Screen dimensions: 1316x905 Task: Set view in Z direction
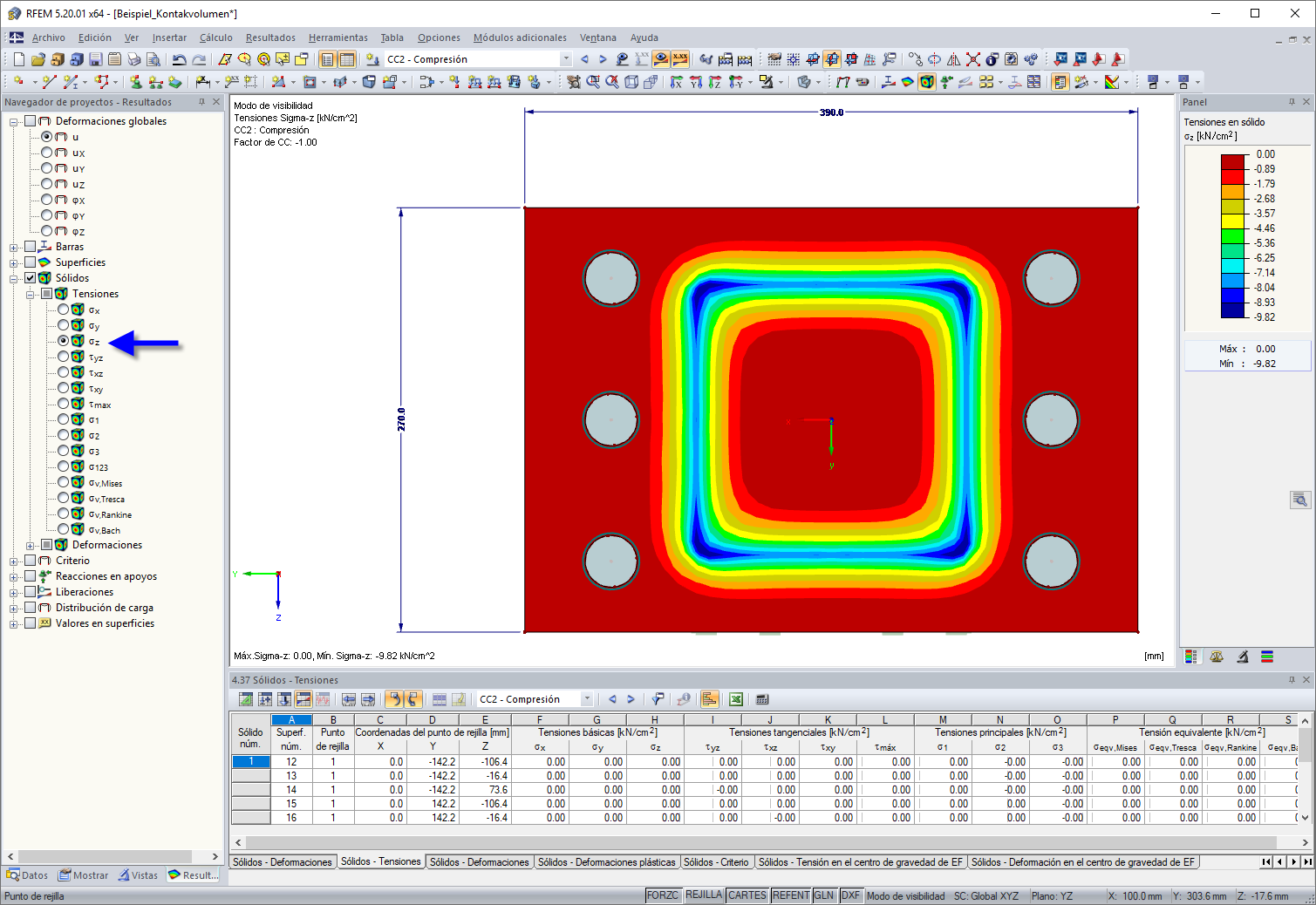(715, 82)
